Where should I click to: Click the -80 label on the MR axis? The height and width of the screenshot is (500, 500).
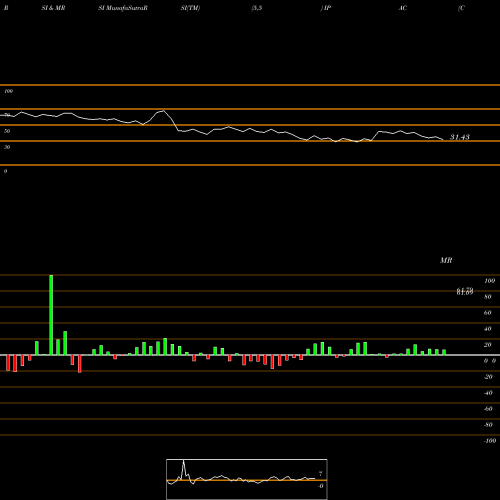(488, 425)
